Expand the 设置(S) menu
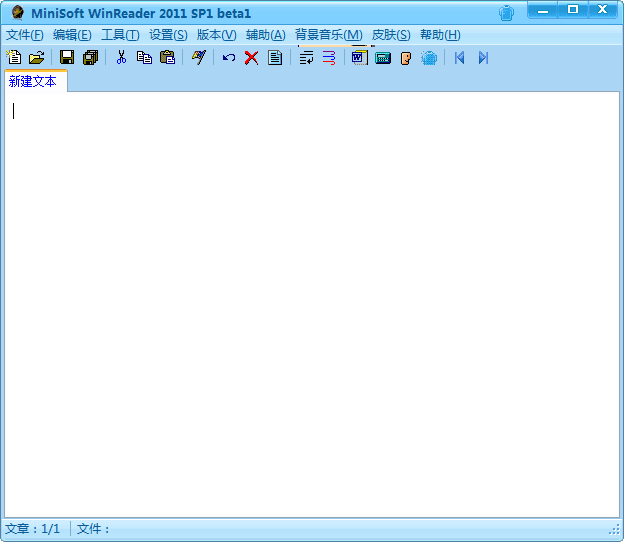 (168, 35)
